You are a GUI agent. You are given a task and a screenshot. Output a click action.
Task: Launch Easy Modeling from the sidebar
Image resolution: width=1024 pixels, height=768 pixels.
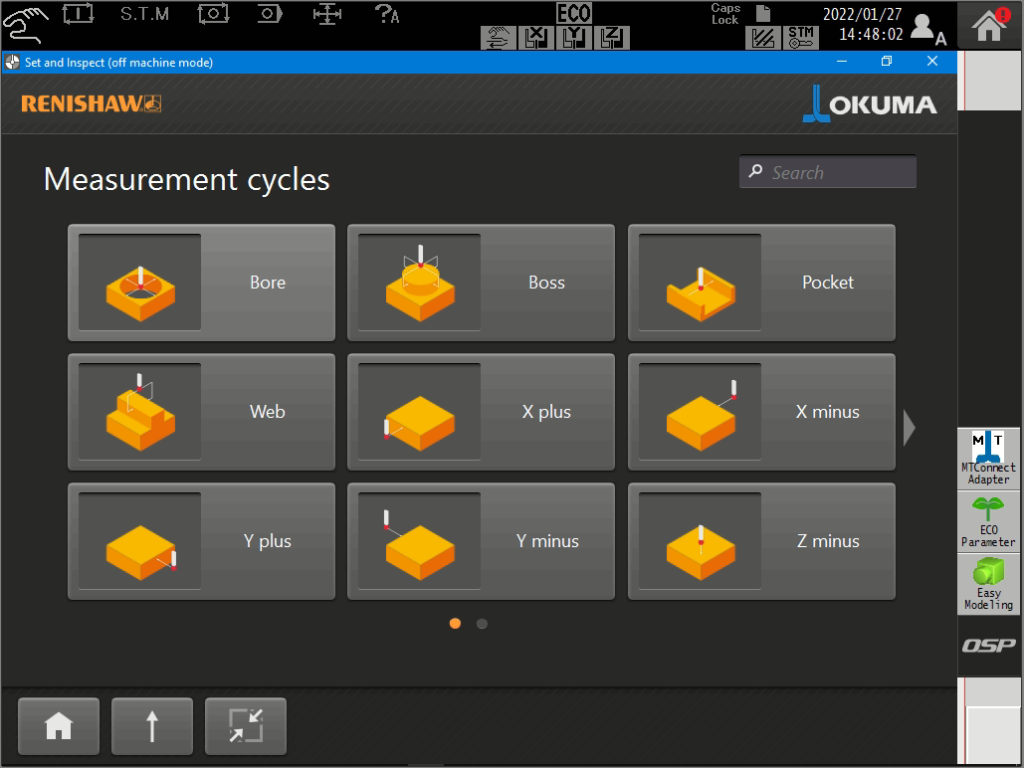click(x=988, y=584)
